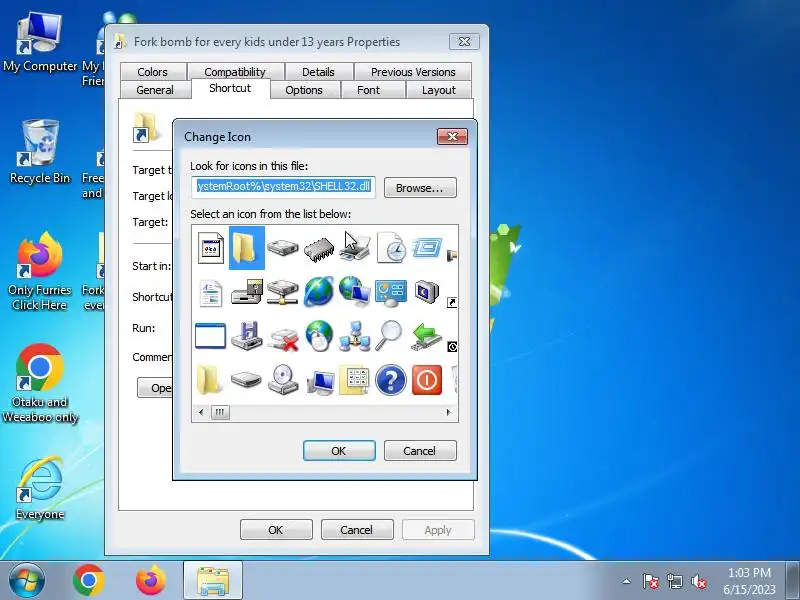
Task: Open the Details tab
Action: [318, 72]
